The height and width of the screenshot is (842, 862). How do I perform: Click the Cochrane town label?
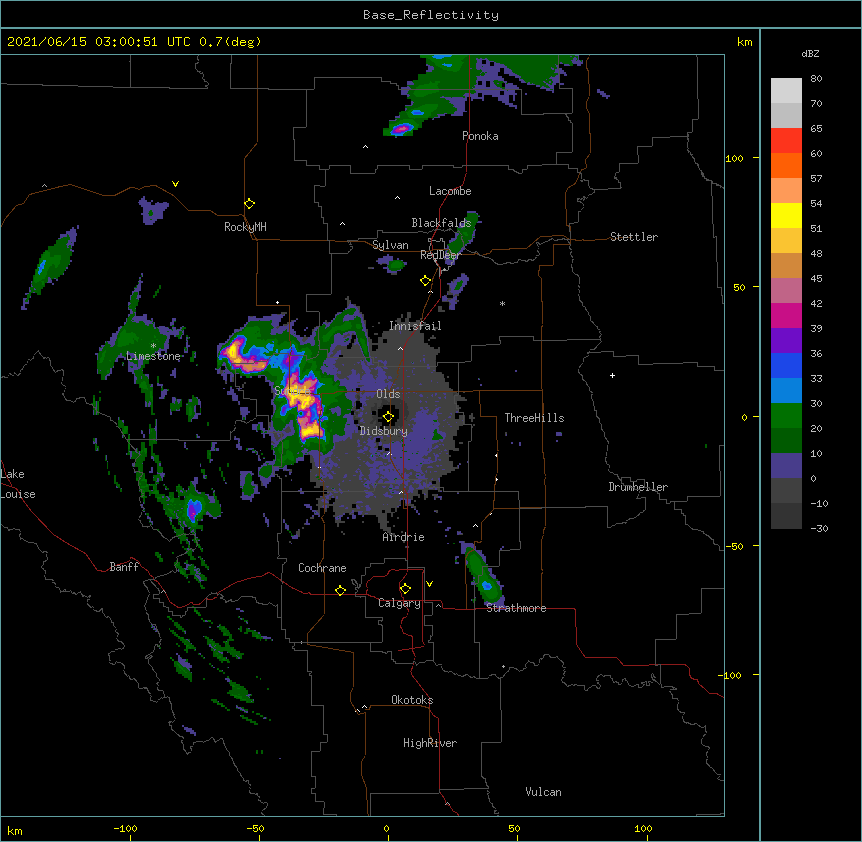point(322,568)
